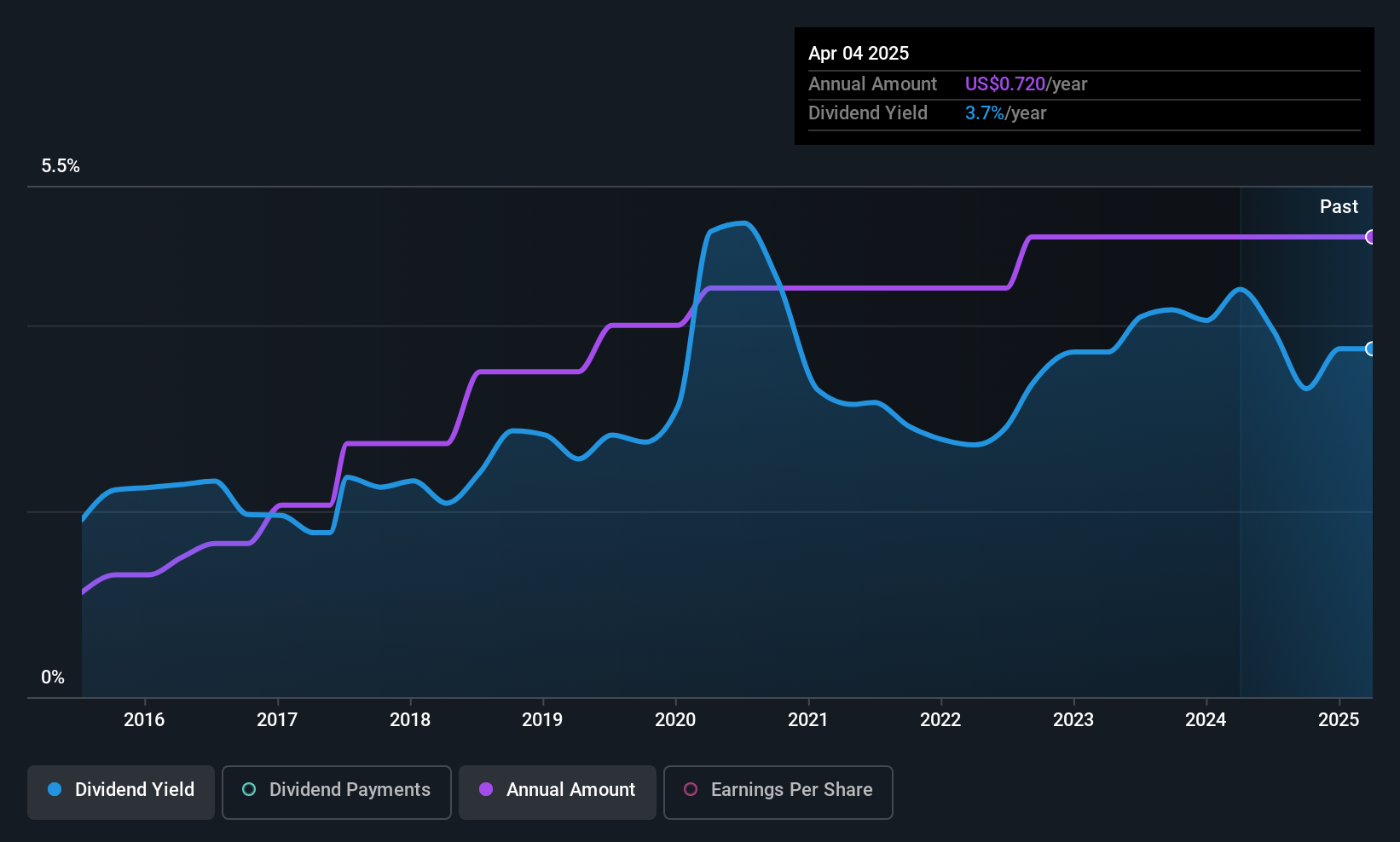Click the 3.7%/year dividend yield value
This screenshot has width=1400, height=842.
point(1005,113)
